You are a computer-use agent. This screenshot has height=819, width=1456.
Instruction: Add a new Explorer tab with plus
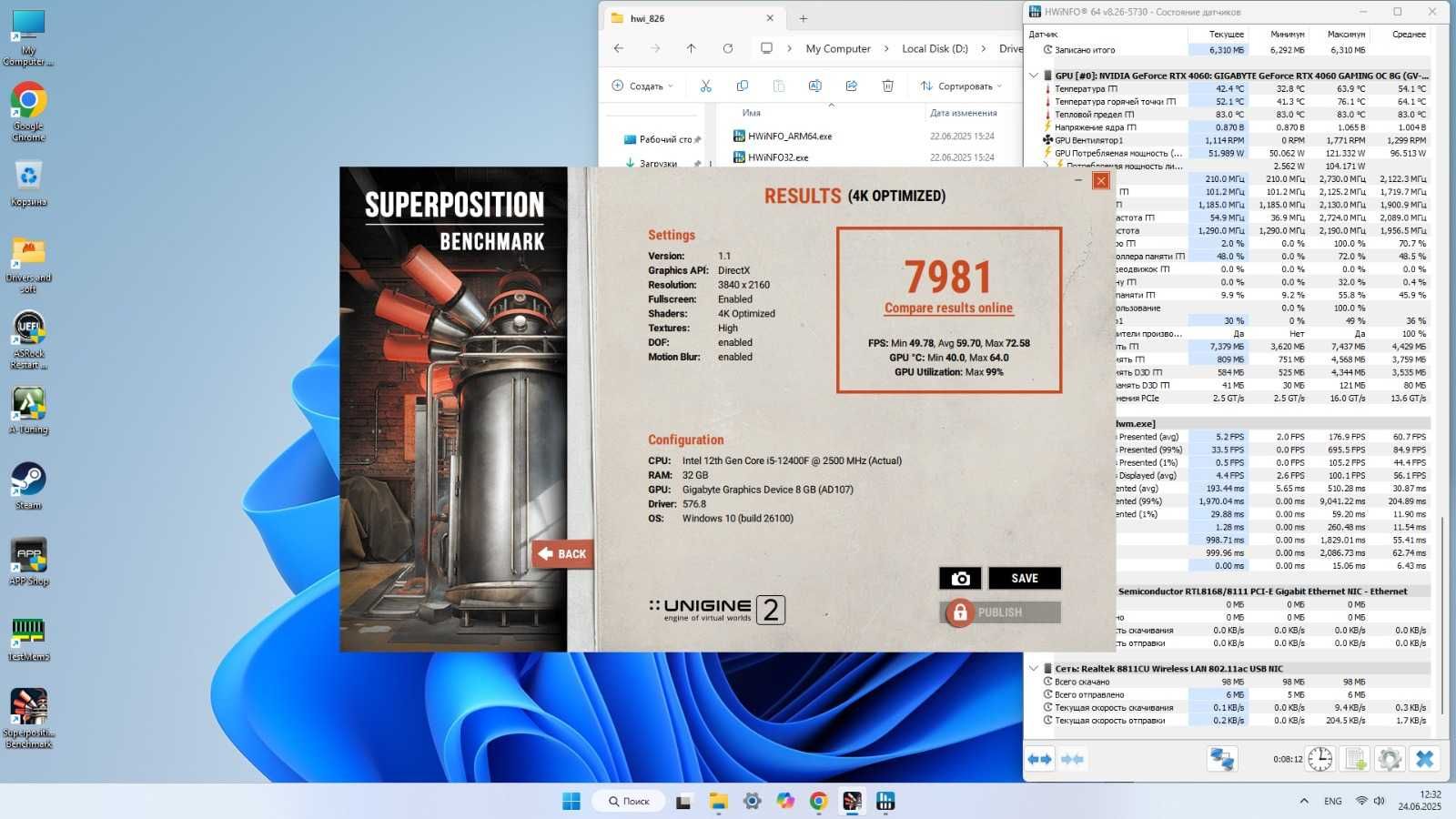click(x=803, y=18)
